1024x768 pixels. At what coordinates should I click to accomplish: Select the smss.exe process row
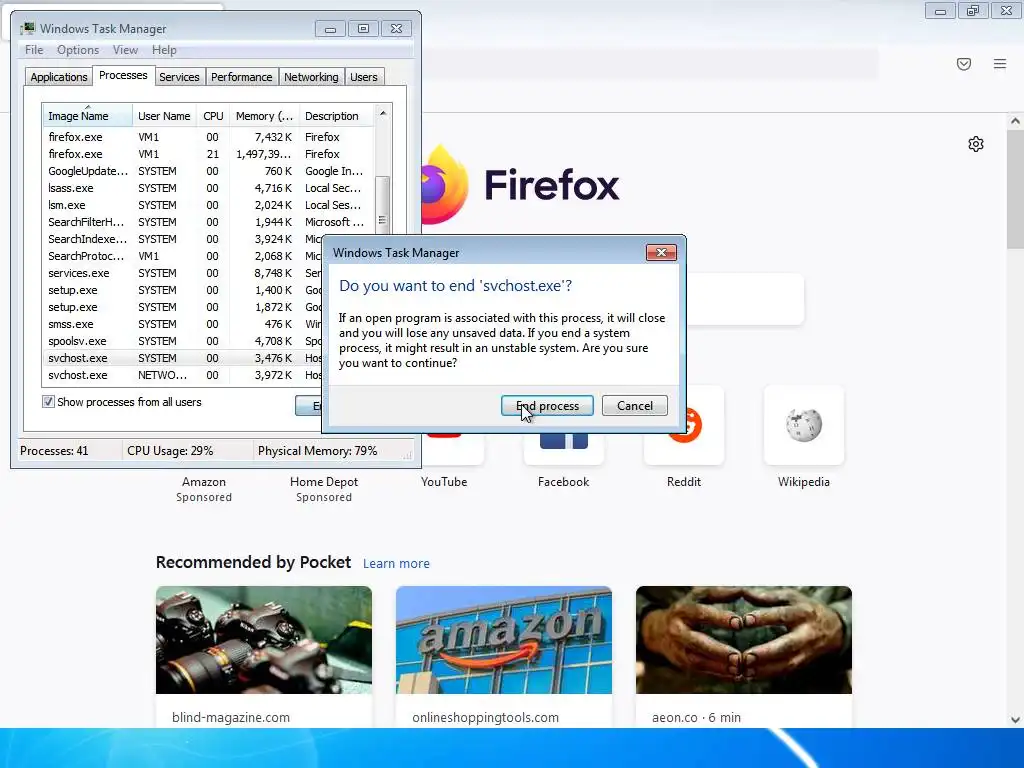click(183, 324)
